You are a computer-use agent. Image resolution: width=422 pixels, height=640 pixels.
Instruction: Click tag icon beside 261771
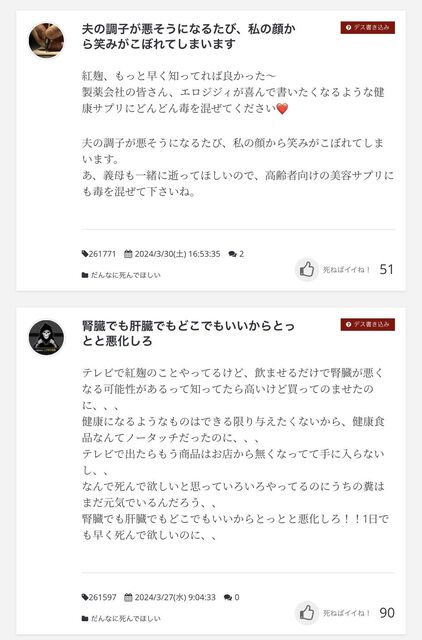85,254
